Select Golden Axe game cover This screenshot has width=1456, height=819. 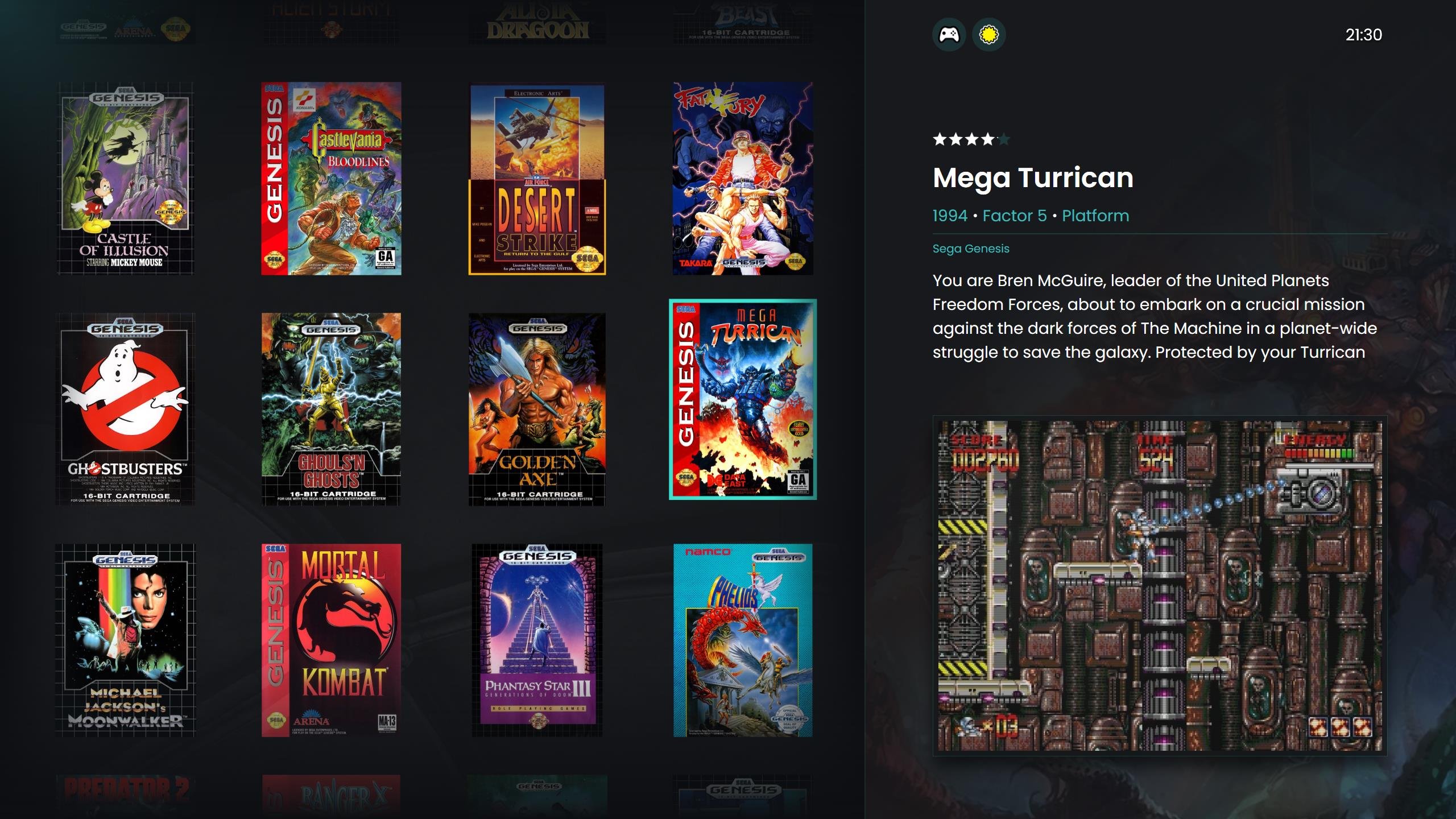click(537, 409)
